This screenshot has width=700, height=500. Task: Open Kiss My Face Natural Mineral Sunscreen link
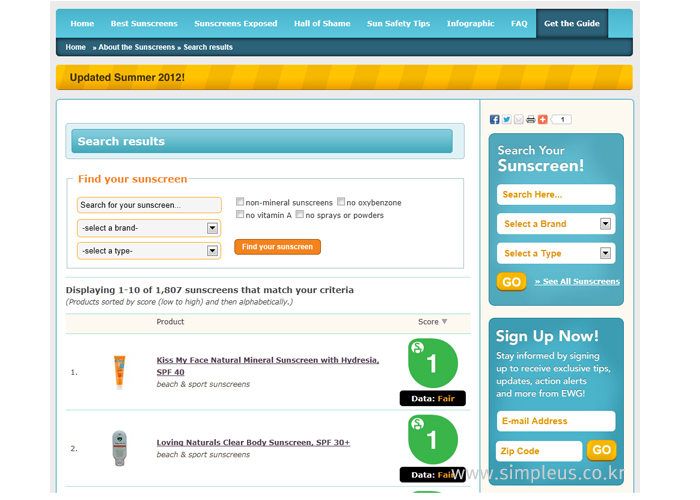point(267,366)
